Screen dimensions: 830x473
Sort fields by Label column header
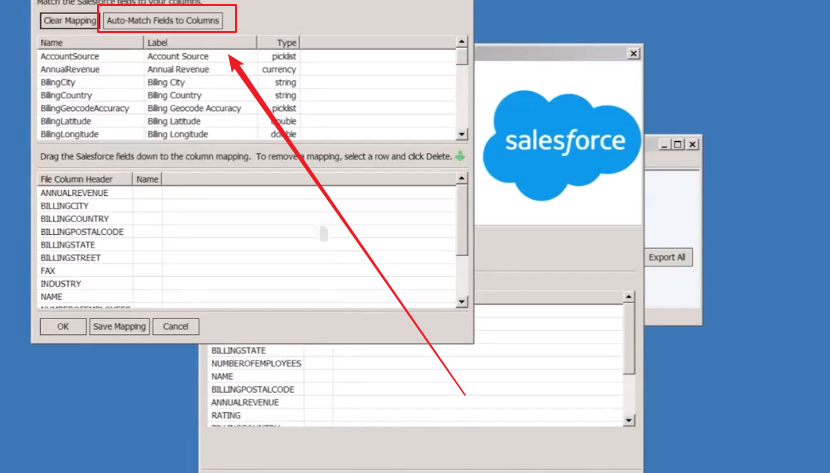200,43
